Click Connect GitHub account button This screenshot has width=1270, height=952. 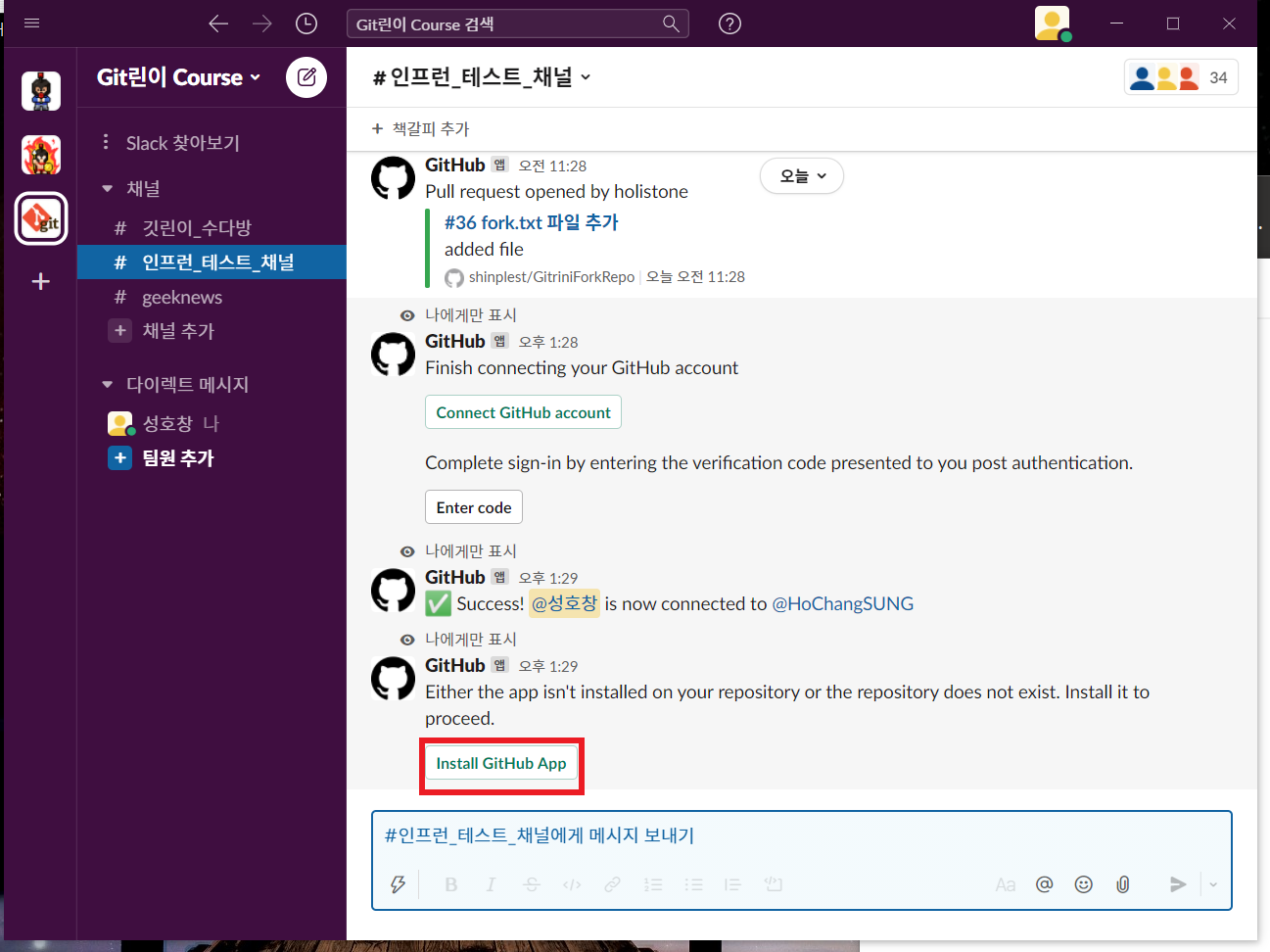pyautogui.click(x=523, y=412)
